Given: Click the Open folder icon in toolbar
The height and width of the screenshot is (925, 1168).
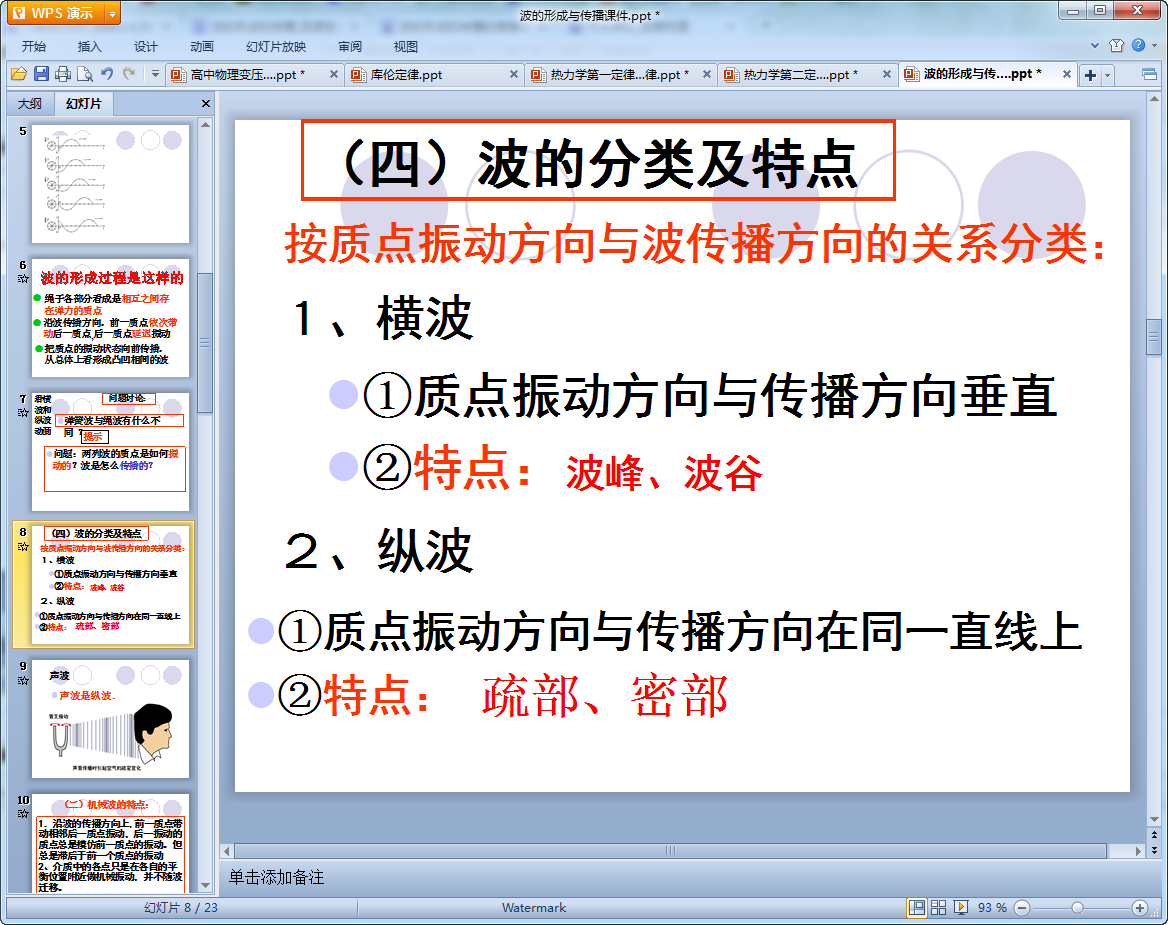Looking at the screenshot, I should click(18, 74).
